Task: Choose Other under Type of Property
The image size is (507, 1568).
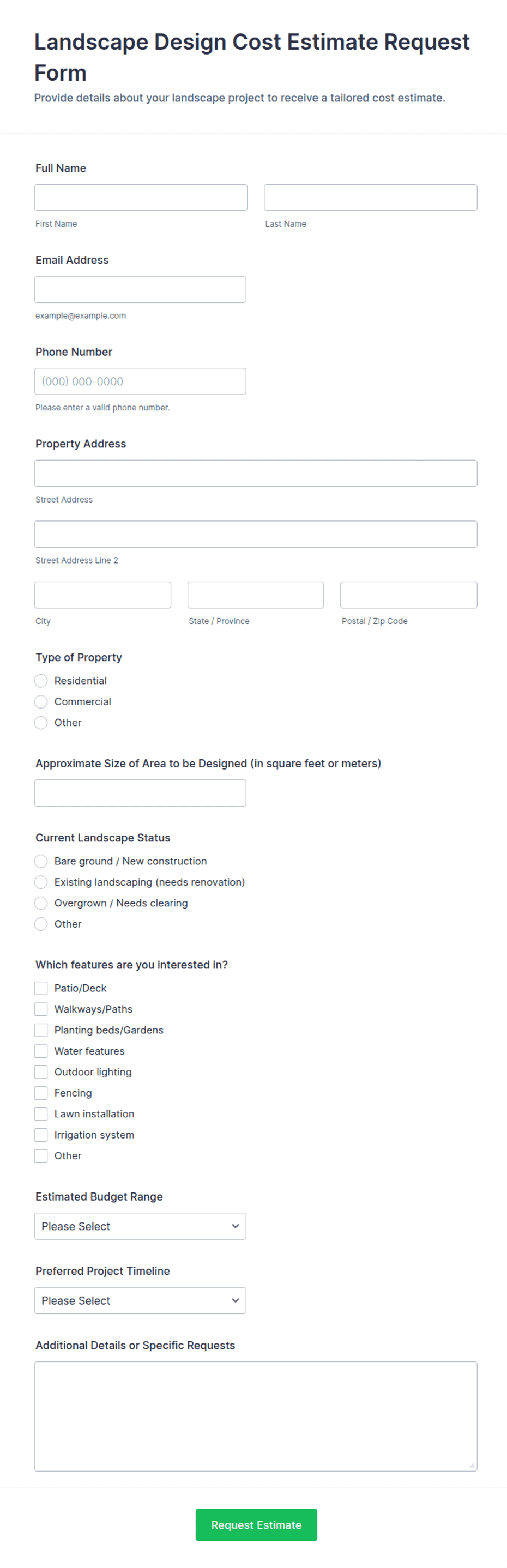Action: pos(41,723)
